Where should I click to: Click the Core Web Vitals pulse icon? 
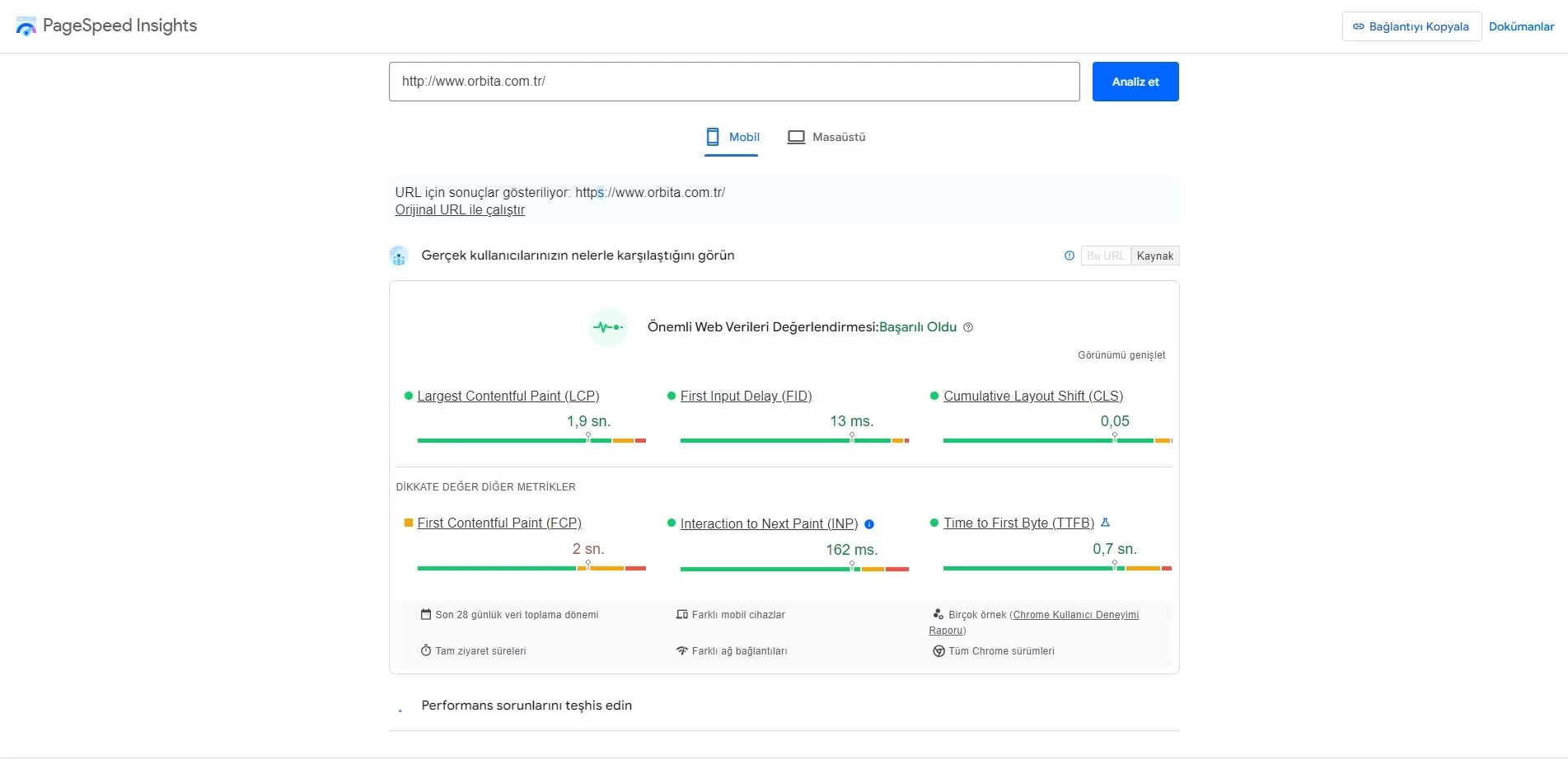[608, 327]
